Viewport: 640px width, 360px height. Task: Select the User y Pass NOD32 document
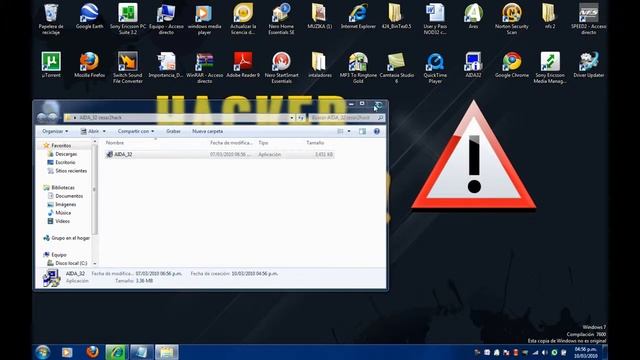[x=435, y=18]
